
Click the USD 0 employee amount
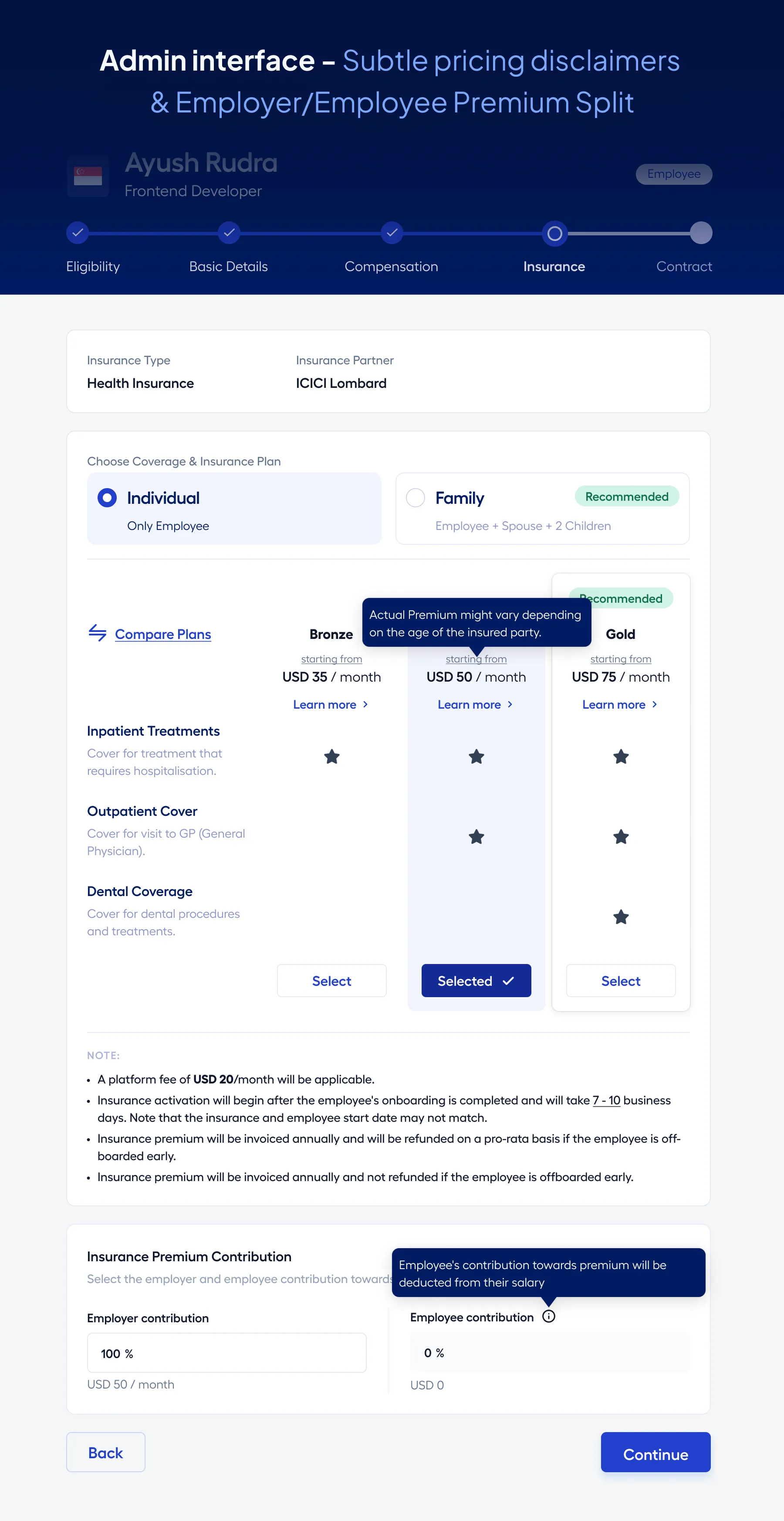pos(427,1385)
